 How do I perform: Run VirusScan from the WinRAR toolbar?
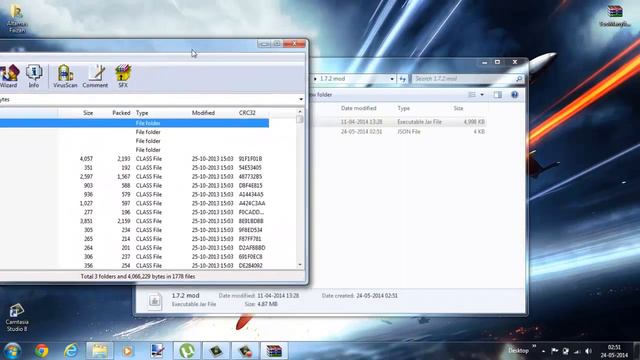[x=65, y=76]
